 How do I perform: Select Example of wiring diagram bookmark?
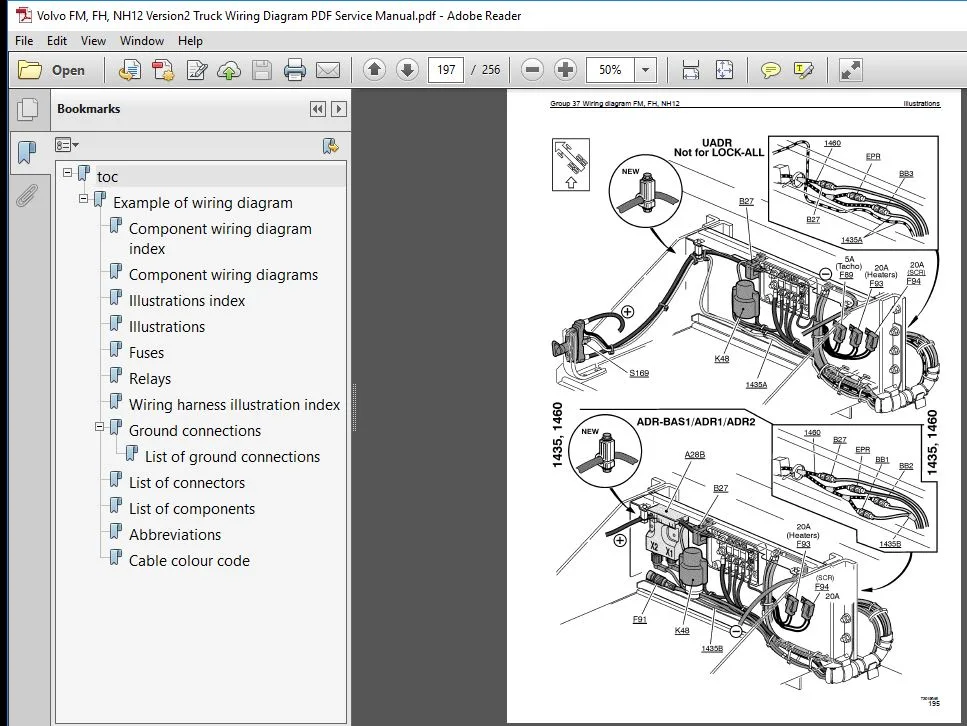(x=203, y=203)
